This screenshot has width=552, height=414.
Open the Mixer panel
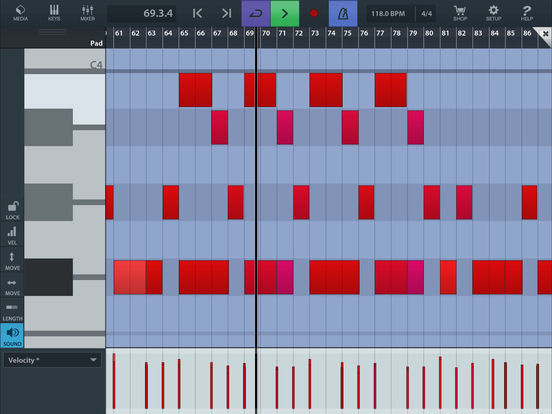click(87, 13)
